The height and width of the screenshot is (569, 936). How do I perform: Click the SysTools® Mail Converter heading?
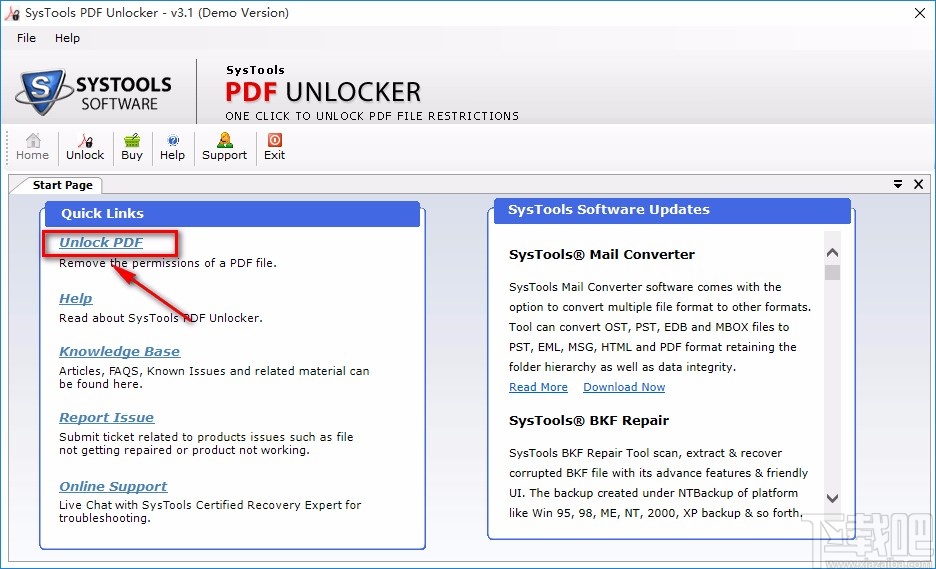602,254
